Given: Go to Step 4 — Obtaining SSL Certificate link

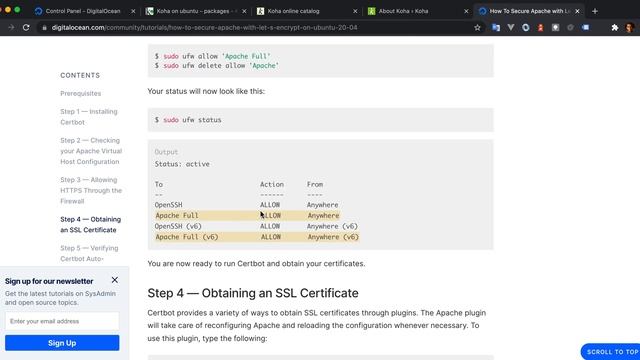Looking at the screenshot, I should point(91,224).
